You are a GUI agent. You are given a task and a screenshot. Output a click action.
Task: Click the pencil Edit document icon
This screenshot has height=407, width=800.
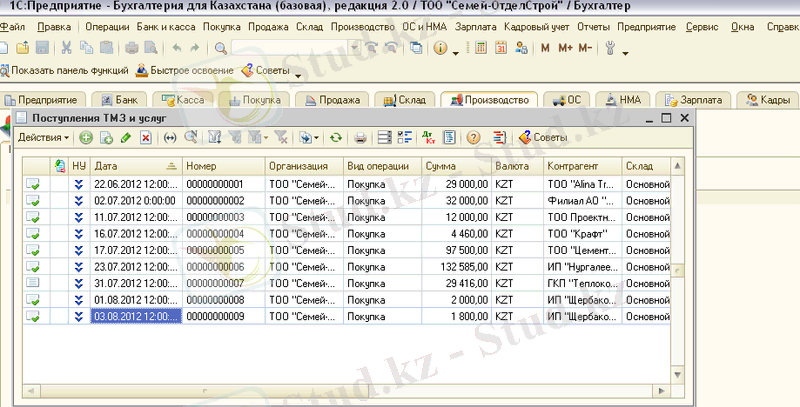pos(125,137)
